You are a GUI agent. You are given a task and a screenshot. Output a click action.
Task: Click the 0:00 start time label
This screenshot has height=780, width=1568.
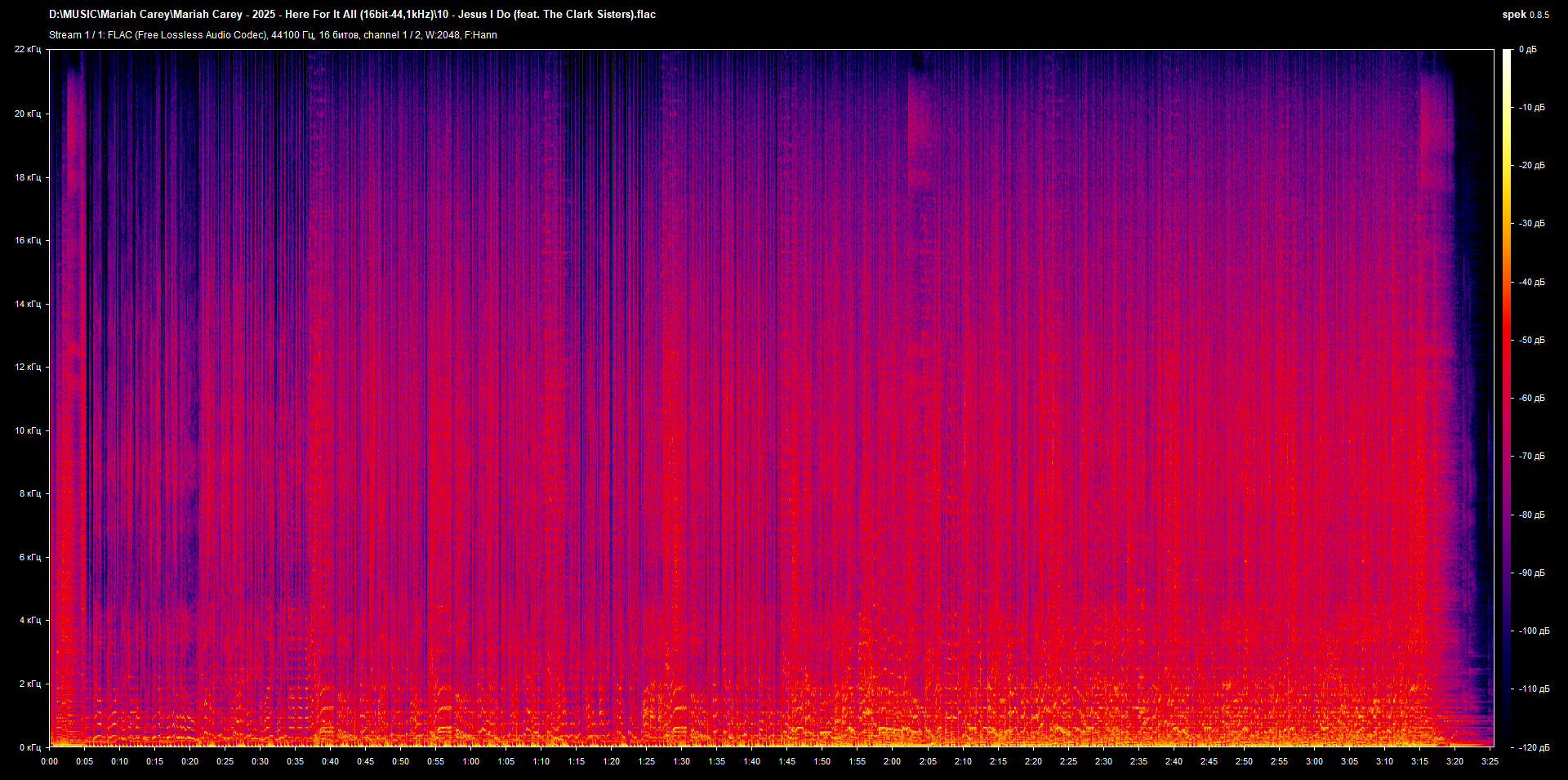coord(49,761)
